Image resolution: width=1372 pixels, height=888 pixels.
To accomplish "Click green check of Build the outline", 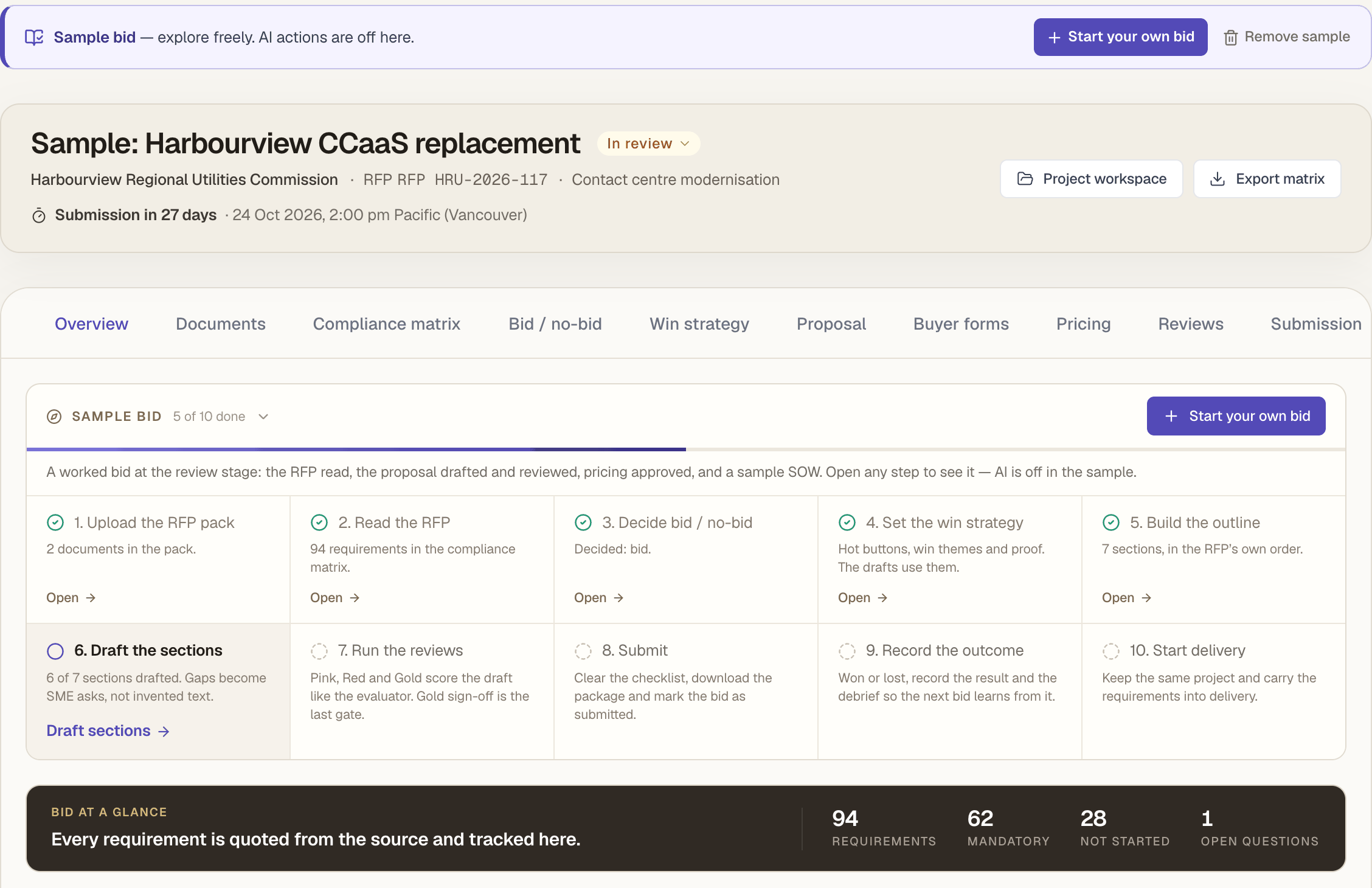I will tap(1111, 522).
